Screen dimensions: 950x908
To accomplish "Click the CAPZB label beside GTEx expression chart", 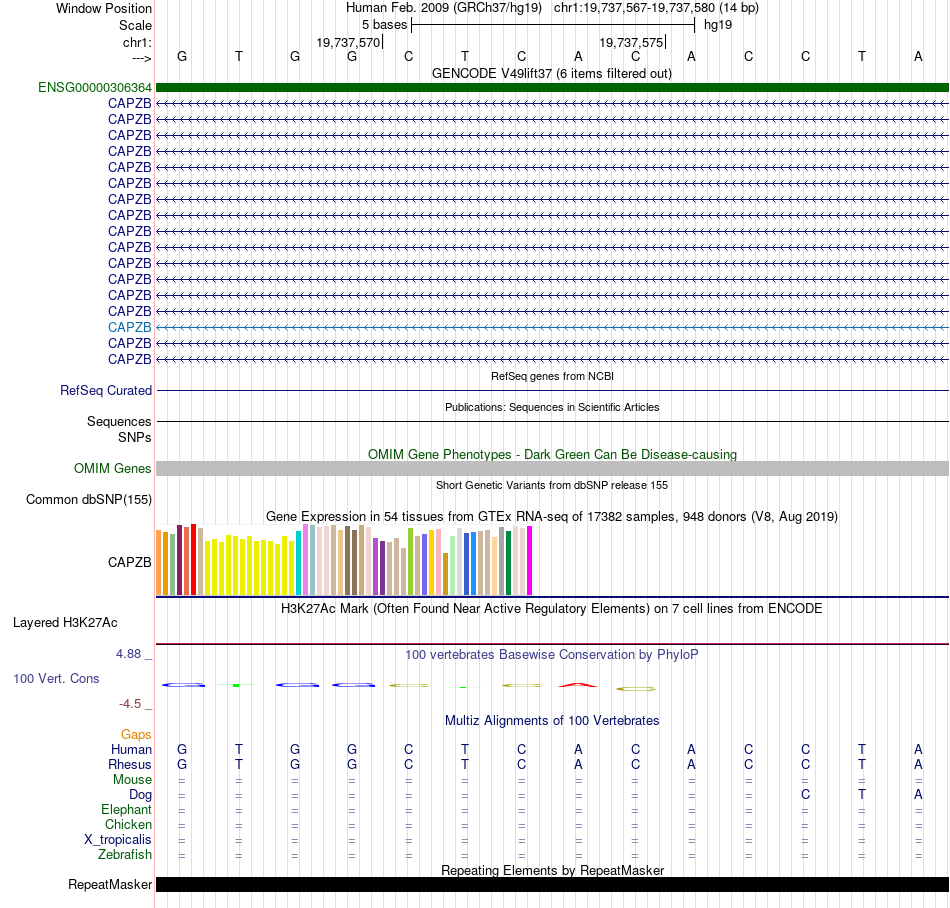I will coord(130,562).
